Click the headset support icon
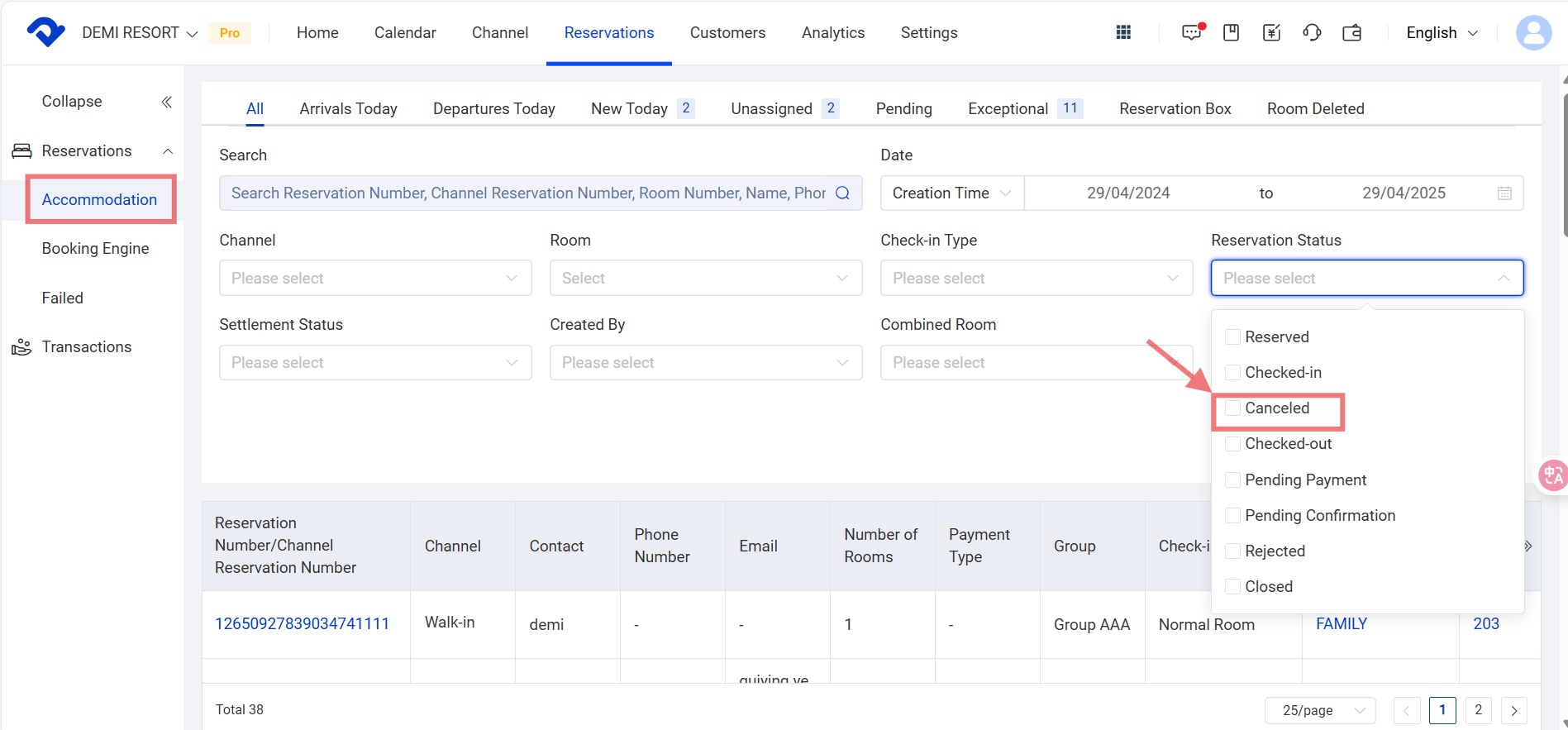1568x730 pixels. point(1312,32)
